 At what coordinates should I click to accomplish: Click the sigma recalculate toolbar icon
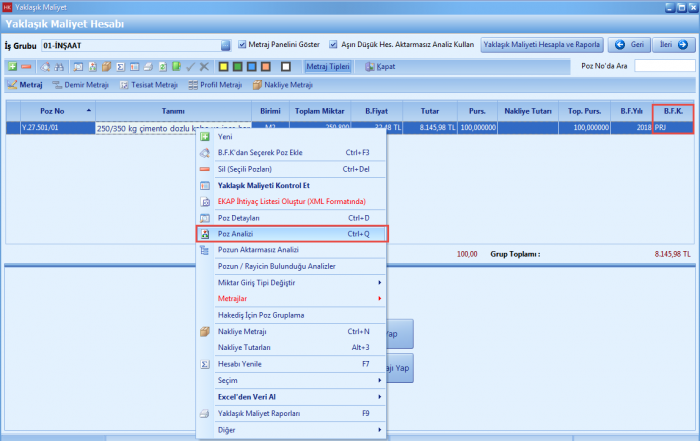coord(120,66)
